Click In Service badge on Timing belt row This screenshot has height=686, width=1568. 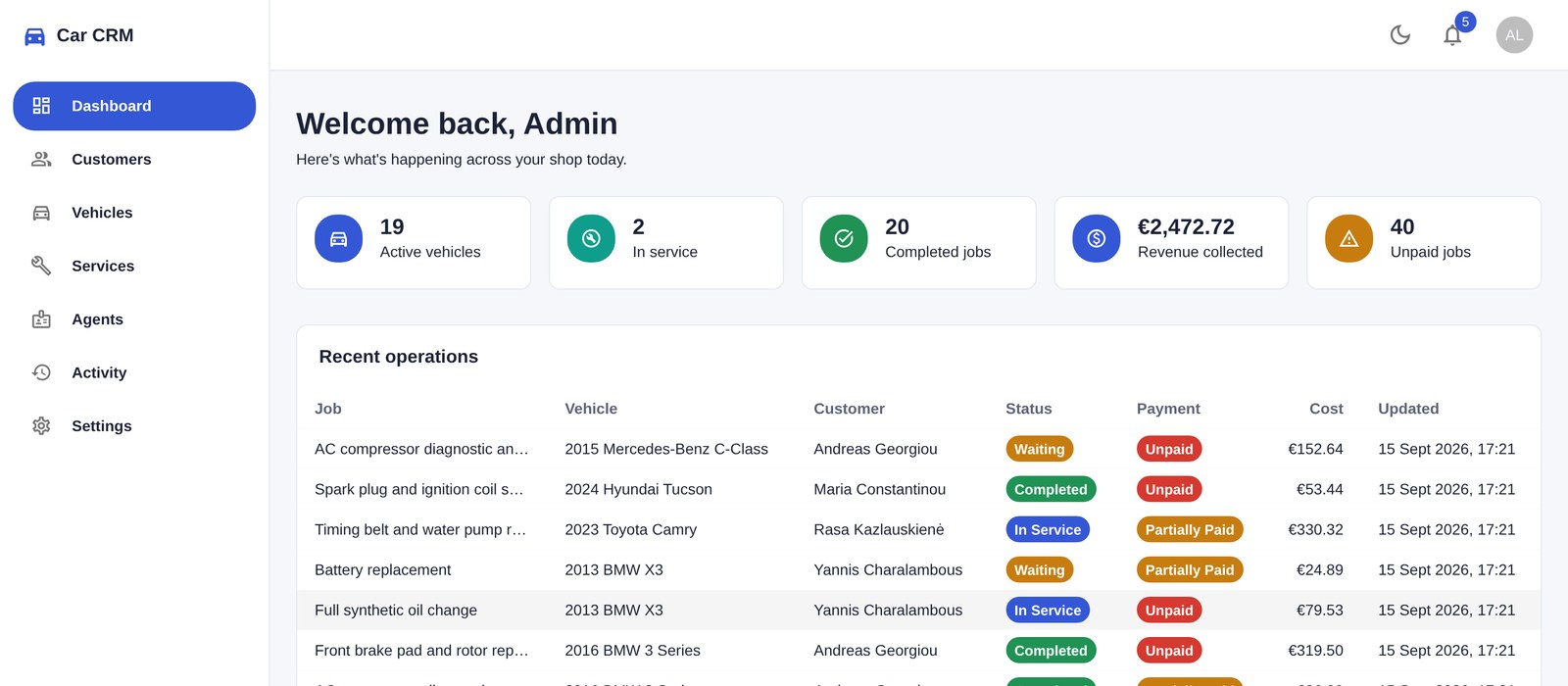point(1048,529)
